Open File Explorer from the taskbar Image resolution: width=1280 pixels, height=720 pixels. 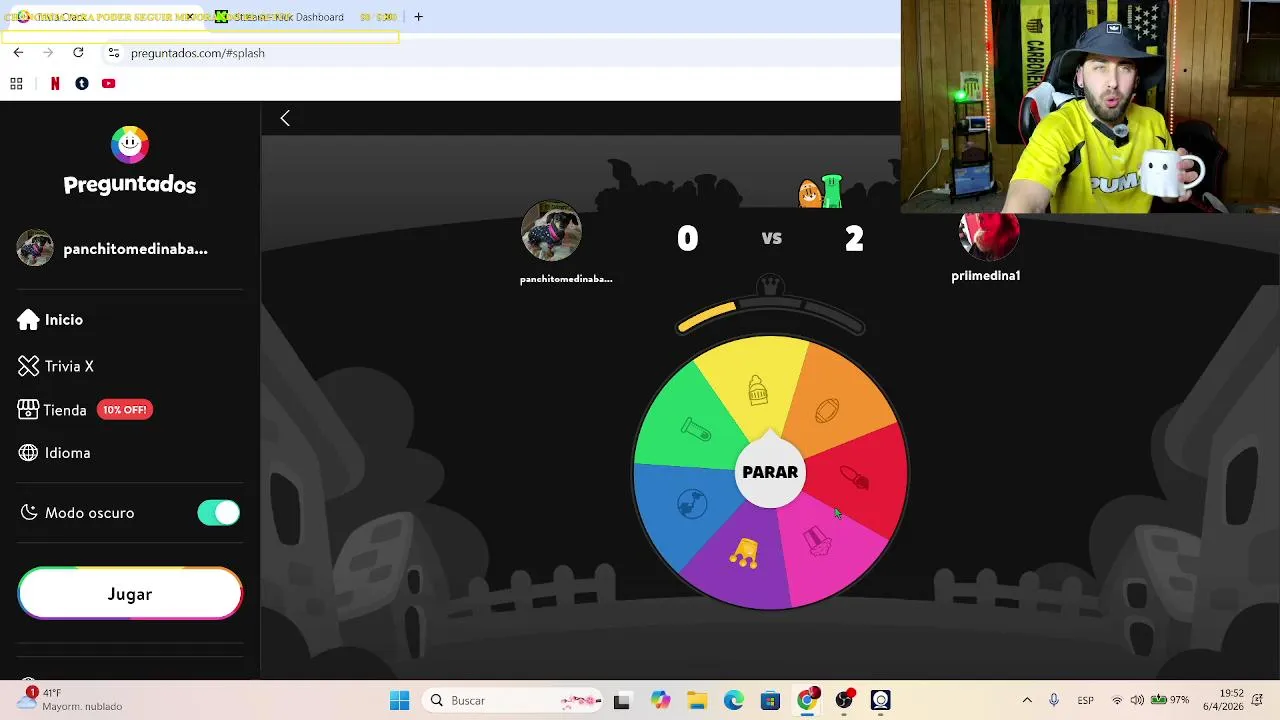tap(697, 701)
